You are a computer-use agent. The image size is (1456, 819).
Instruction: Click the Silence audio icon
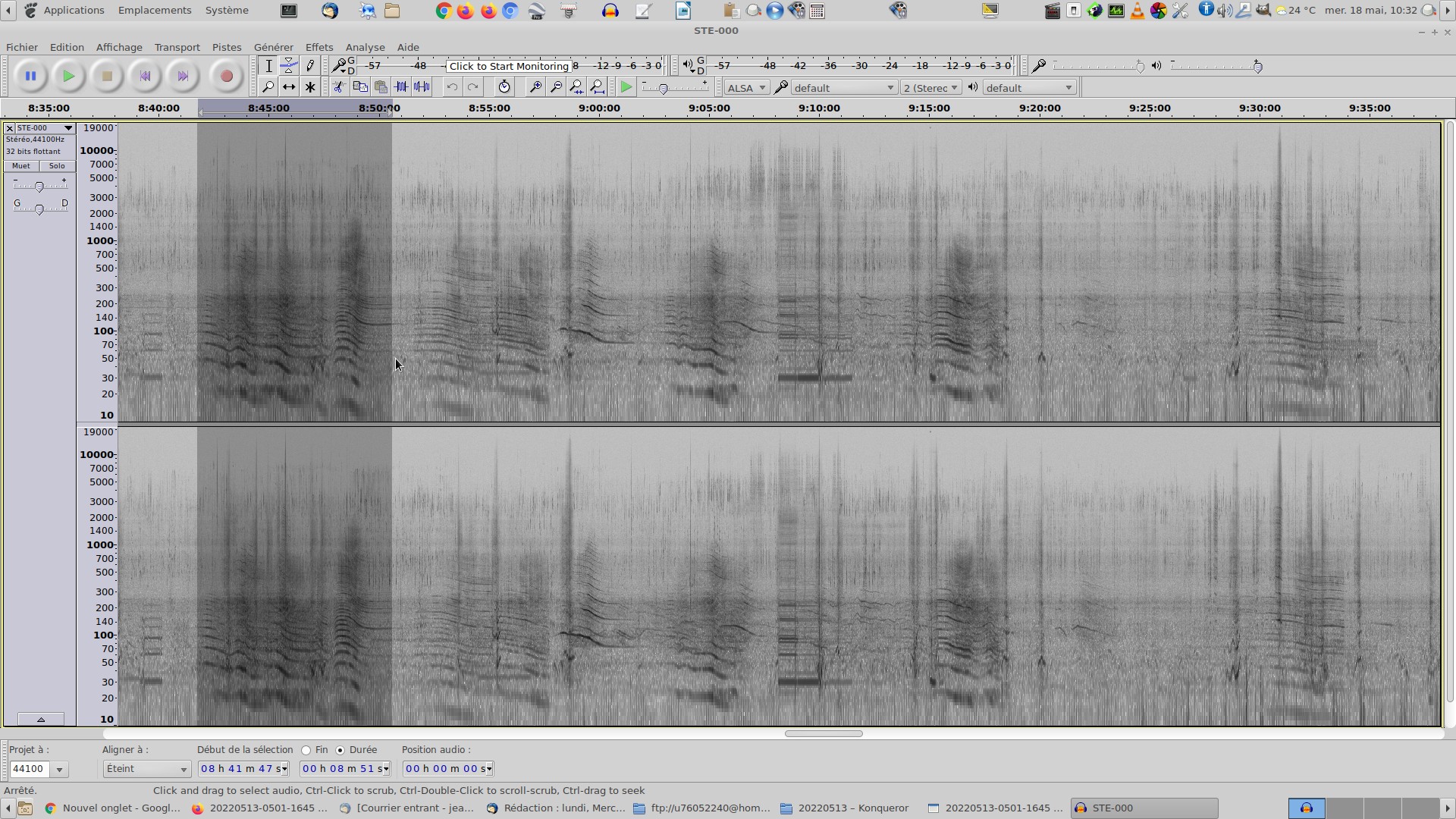[422, 87]
